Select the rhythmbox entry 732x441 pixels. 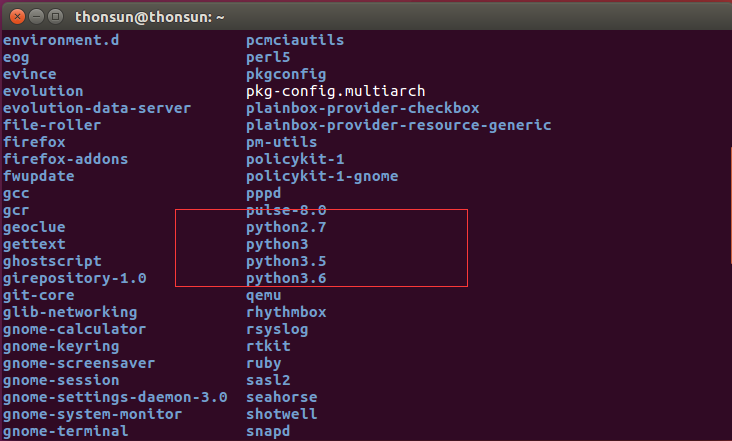point(286,312)
